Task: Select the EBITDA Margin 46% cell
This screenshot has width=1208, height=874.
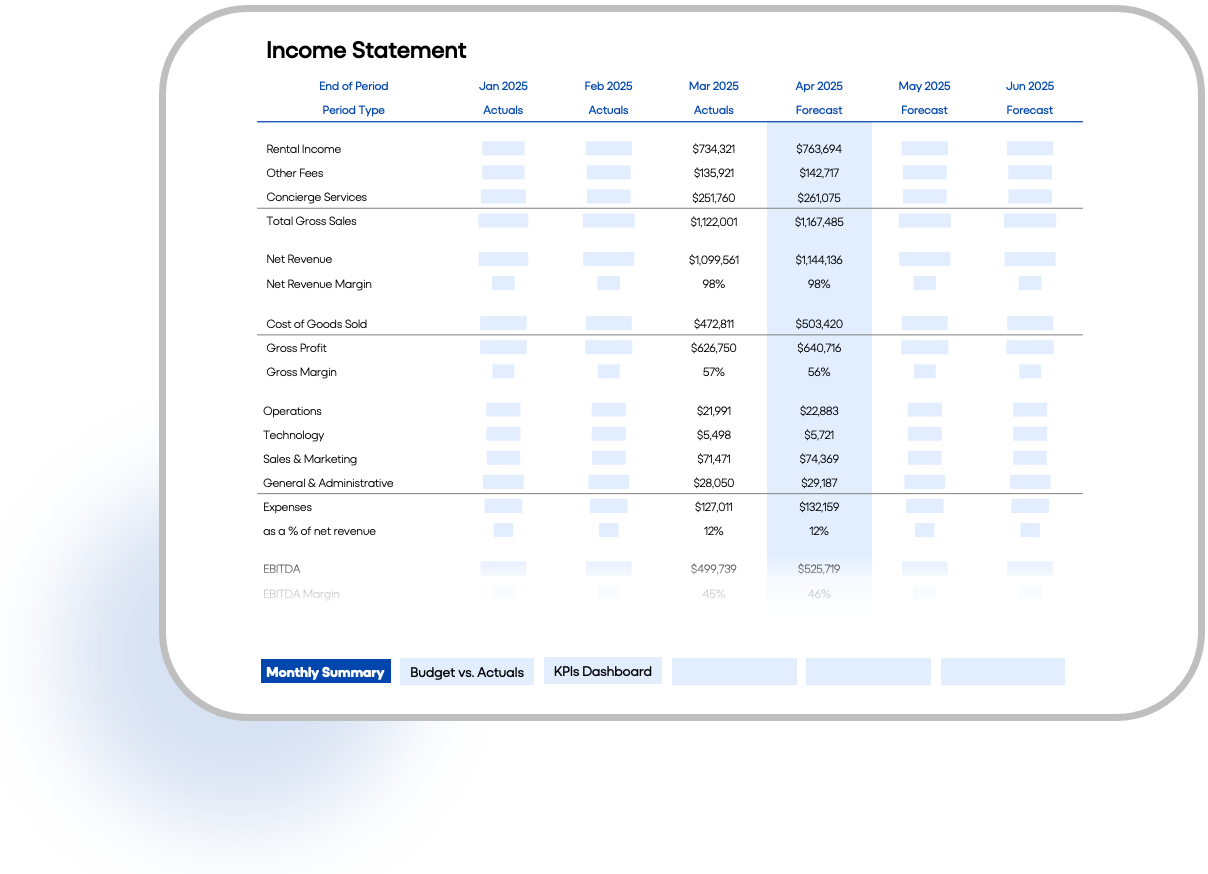Action: [819, 593]
